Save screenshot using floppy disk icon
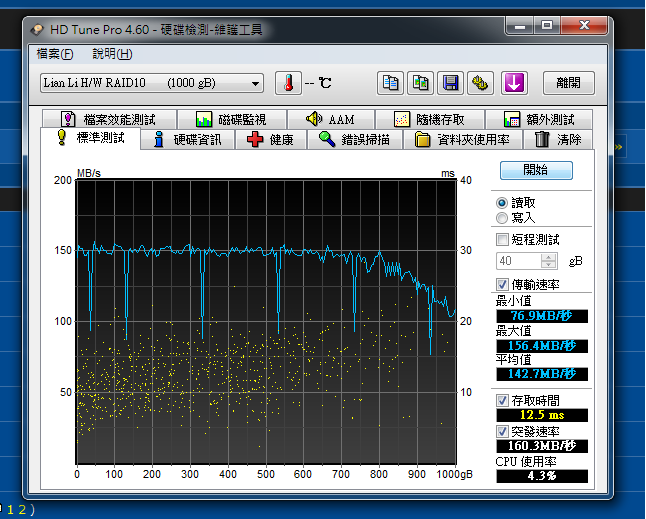Screen dimensions: 646x519 [x=450, y=83]
